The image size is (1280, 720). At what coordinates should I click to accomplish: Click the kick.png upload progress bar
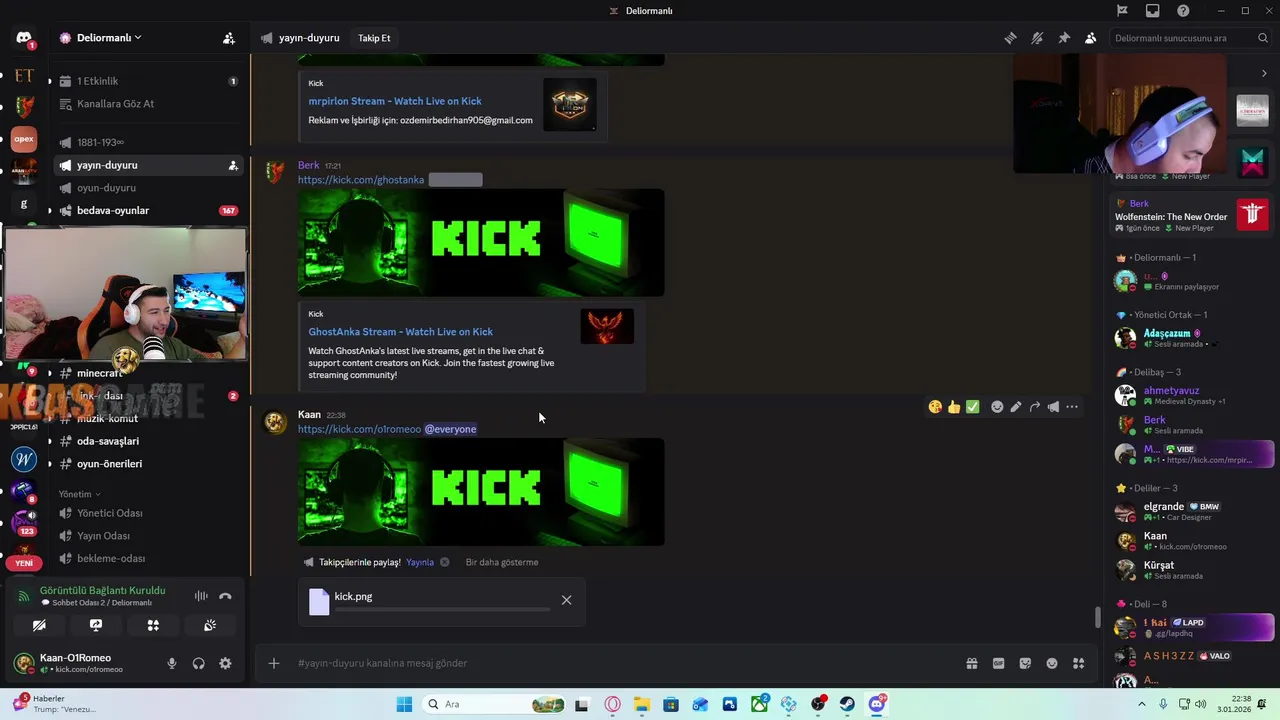442,609
